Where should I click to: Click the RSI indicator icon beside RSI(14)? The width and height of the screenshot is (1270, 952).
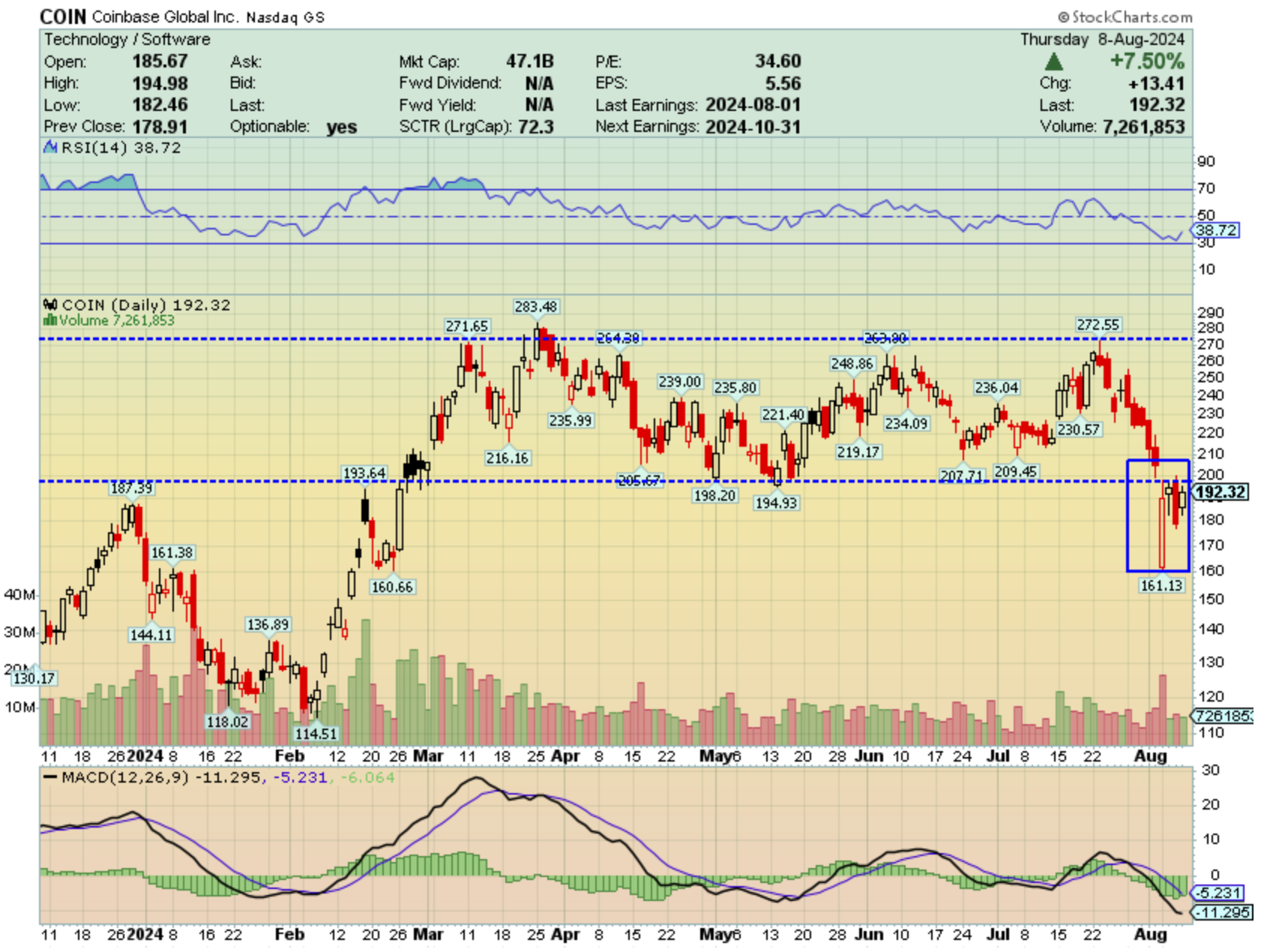coord(50,148)
